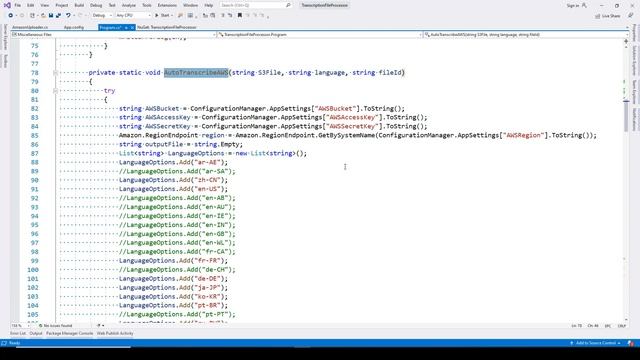Click the Open File toolbar icon
640x360 pixels.
[43, 16]
